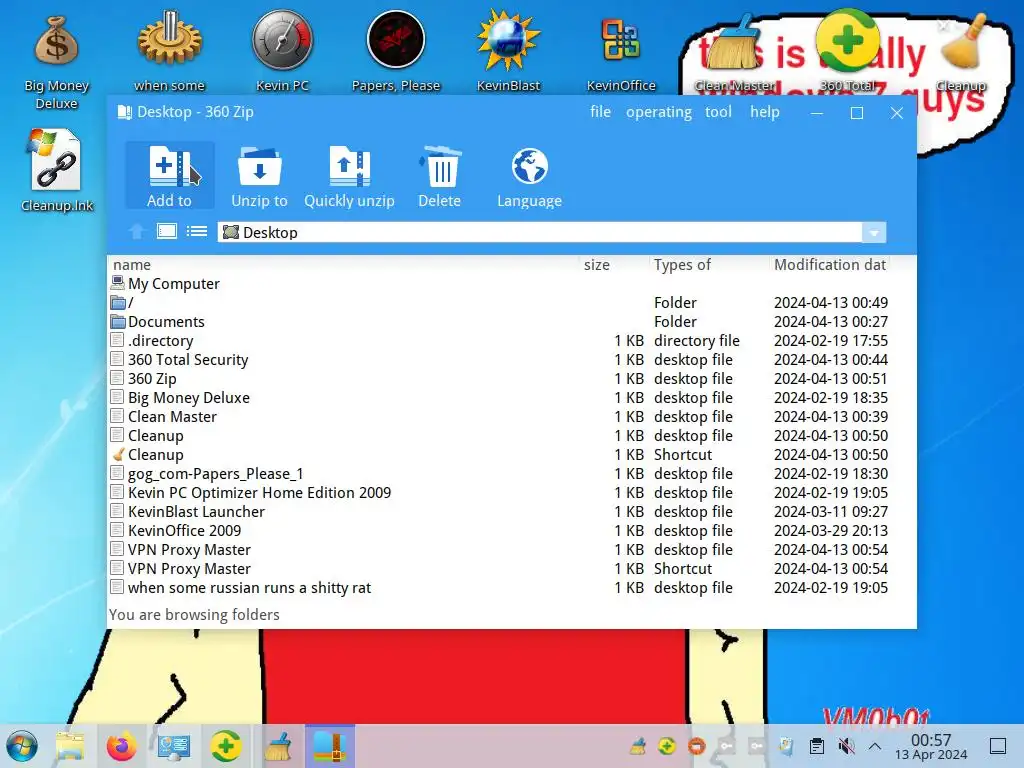Image resolution: width=1024 pixels, height=768 pixels.
Task: Open the clipboard tray icon
Action: (816, 746)
